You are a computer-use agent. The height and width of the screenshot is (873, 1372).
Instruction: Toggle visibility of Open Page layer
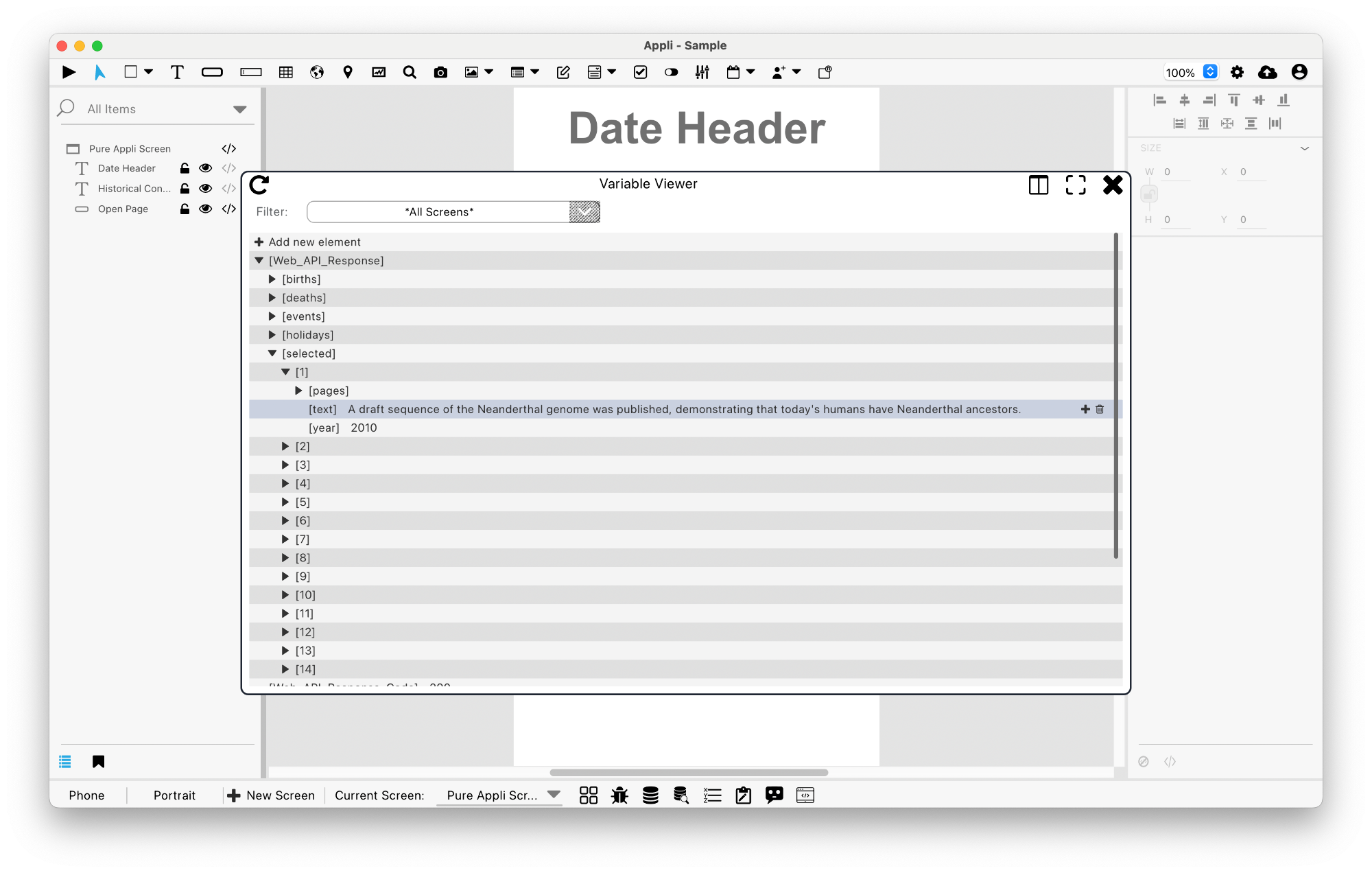coord(205,208)
